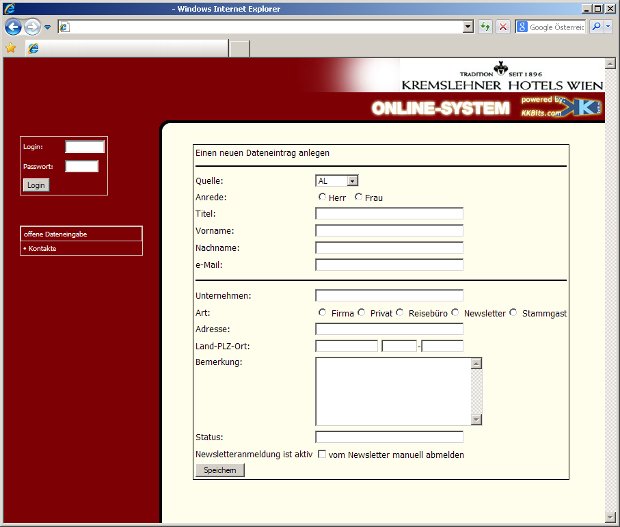Click the page icon in address bar

(x=64, y=27)
